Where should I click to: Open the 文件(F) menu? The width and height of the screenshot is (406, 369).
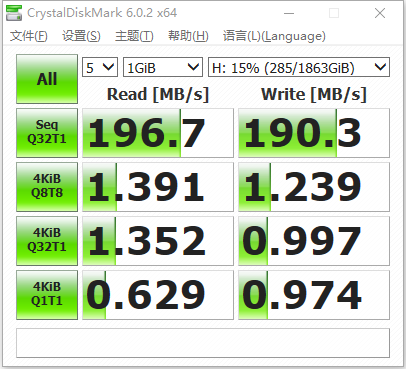(x=29, y=36)
